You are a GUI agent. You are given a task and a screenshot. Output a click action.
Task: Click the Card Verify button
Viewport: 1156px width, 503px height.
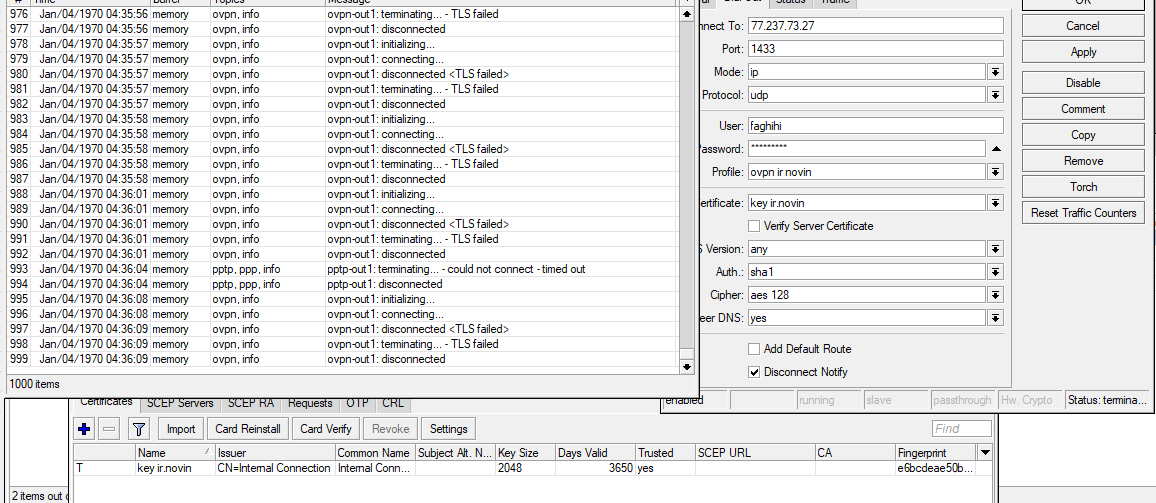pyautogui.click(x=326, y=429)
